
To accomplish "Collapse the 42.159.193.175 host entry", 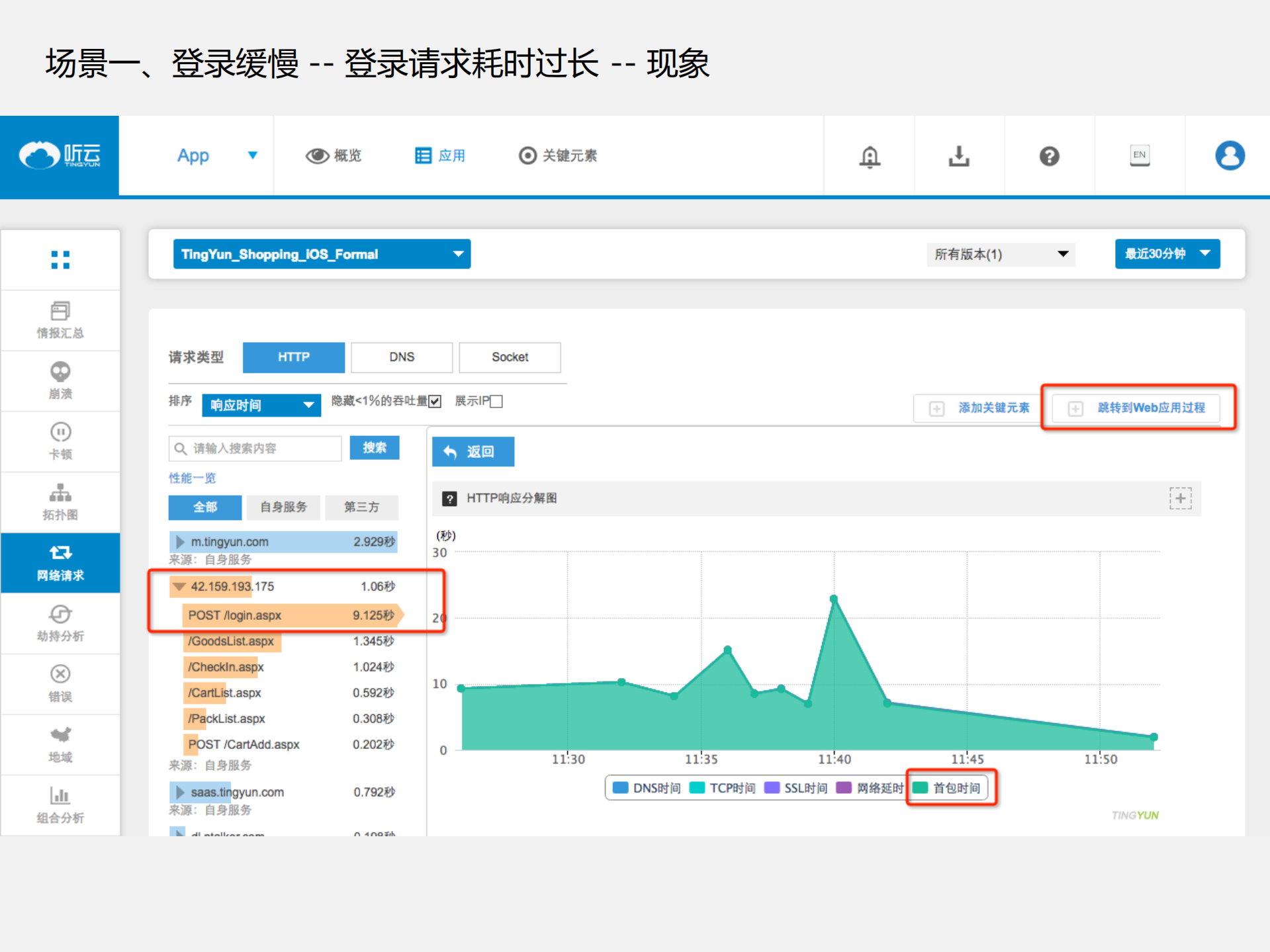I will [179, 586].
